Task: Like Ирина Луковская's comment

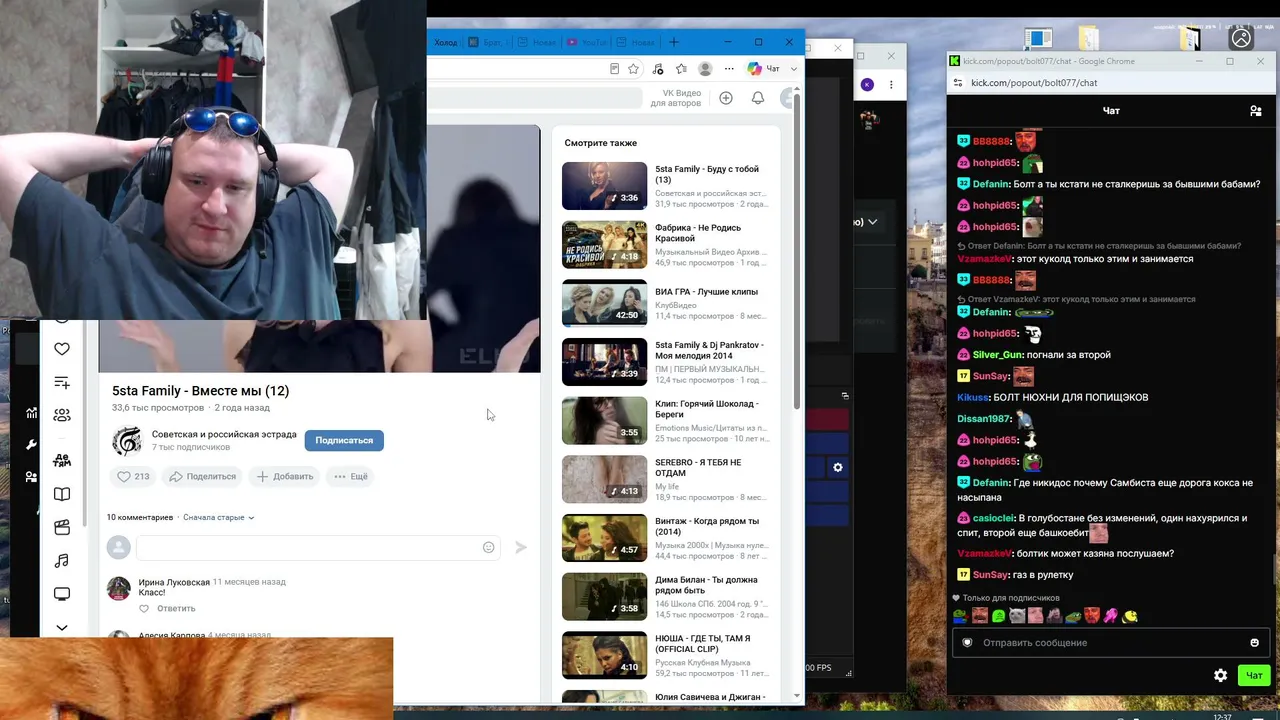Action: tap(144, 609)
